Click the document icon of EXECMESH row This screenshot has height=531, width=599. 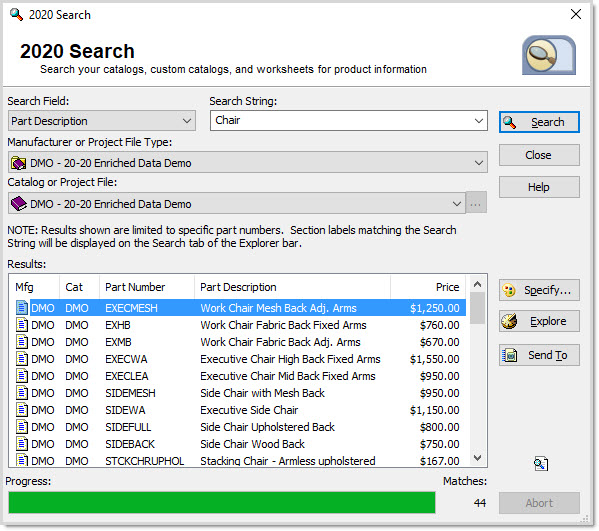click(22, 308)
